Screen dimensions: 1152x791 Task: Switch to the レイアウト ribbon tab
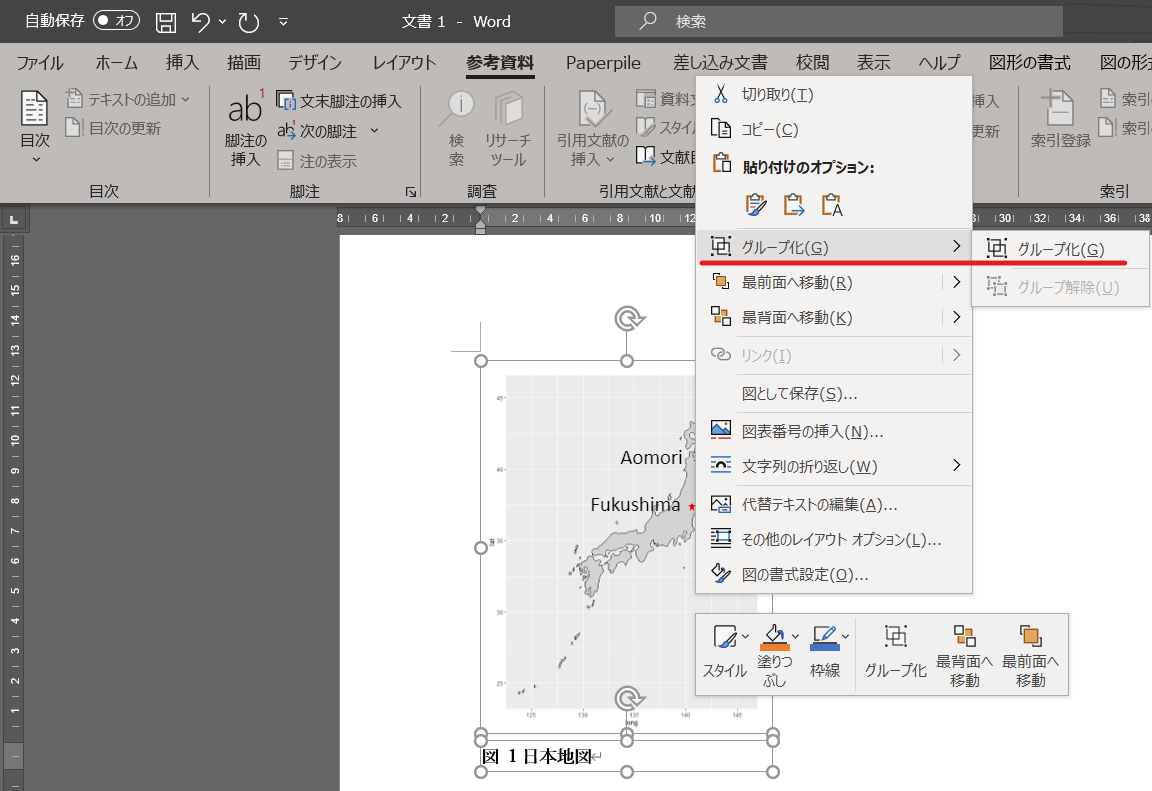point(404,62)
